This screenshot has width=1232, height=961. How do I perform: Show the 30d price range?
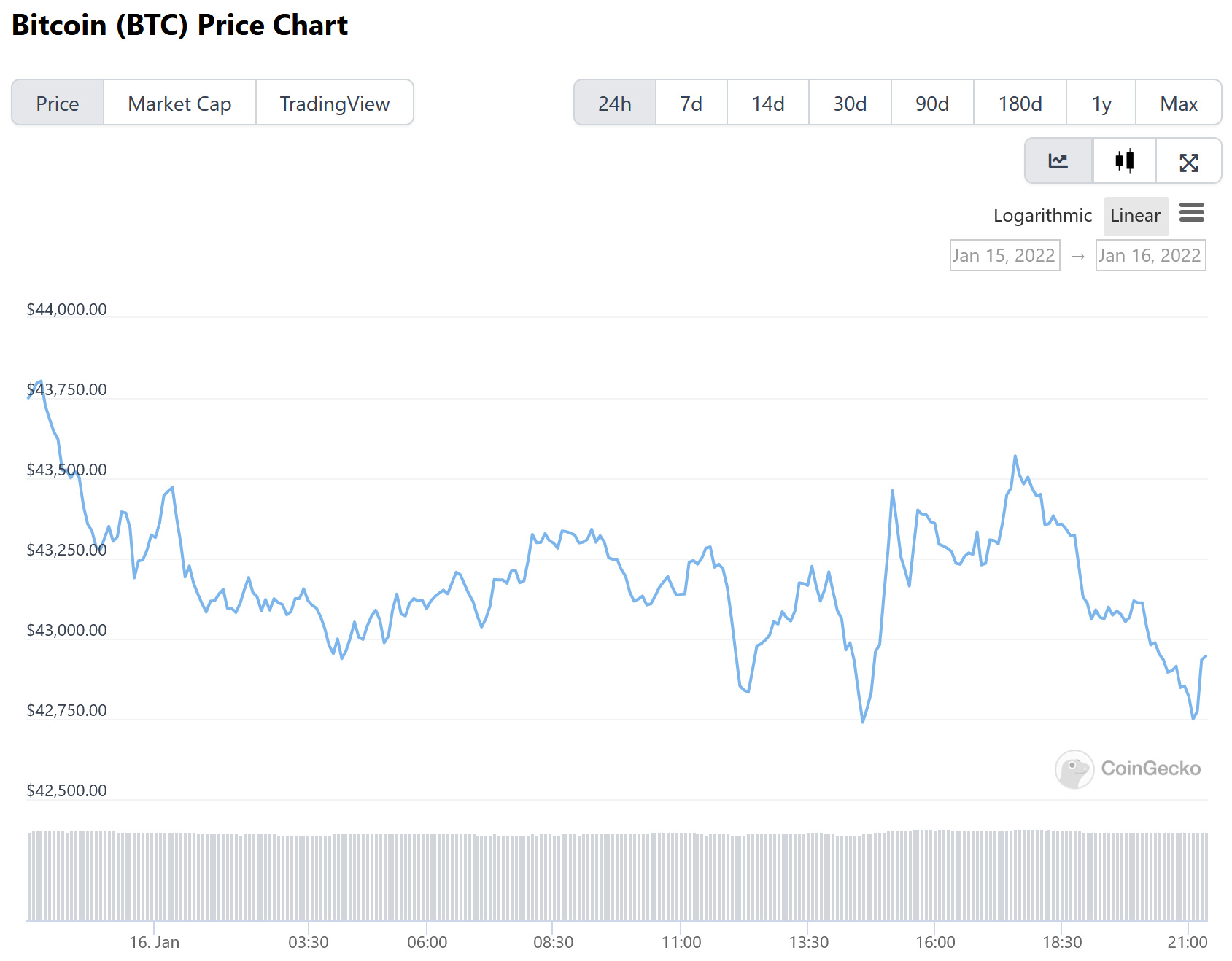click(x=850, y=104)
